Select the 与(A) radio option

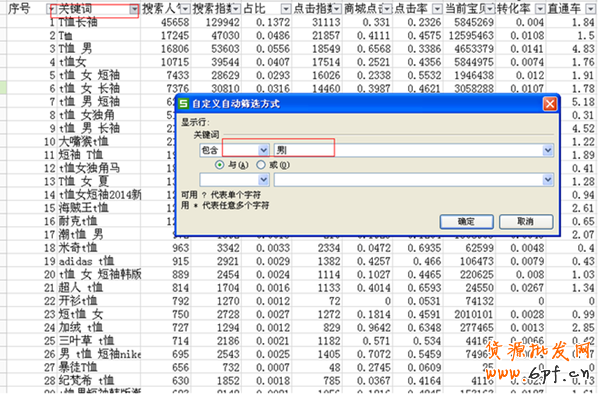coord(220,165)
